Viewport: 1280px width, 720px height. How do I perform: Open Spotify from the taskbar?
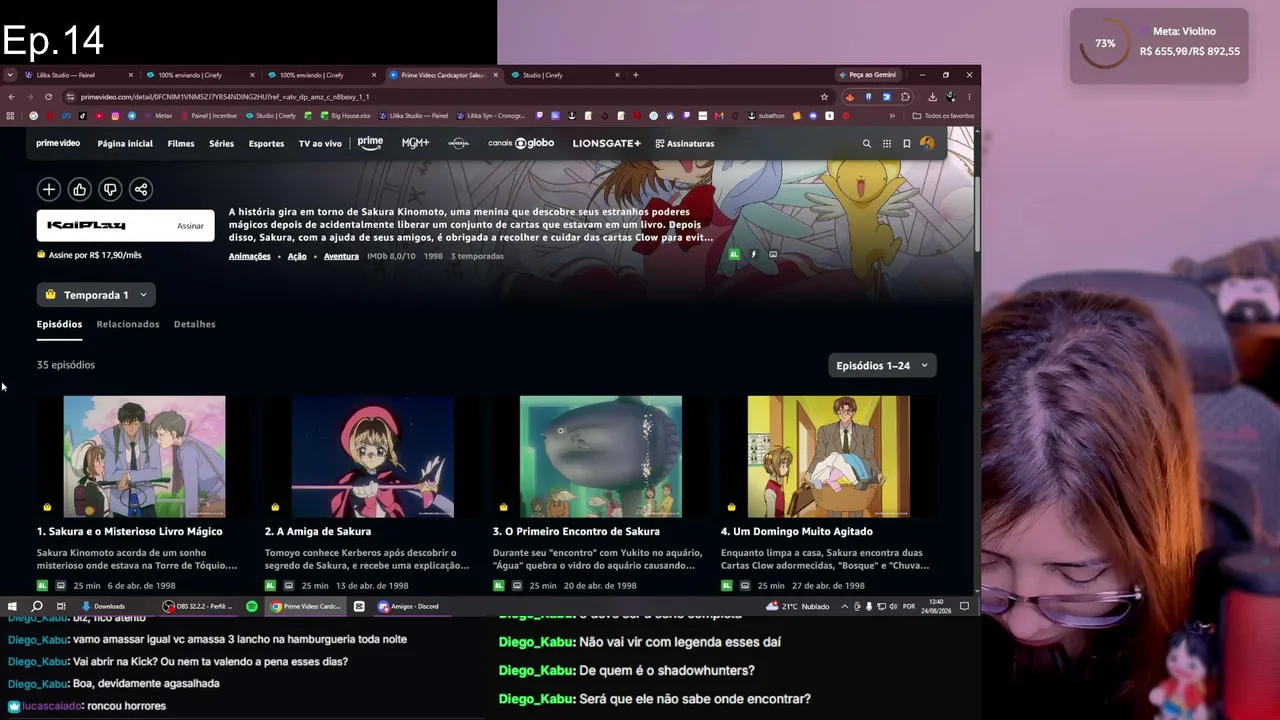click(252, 606)
